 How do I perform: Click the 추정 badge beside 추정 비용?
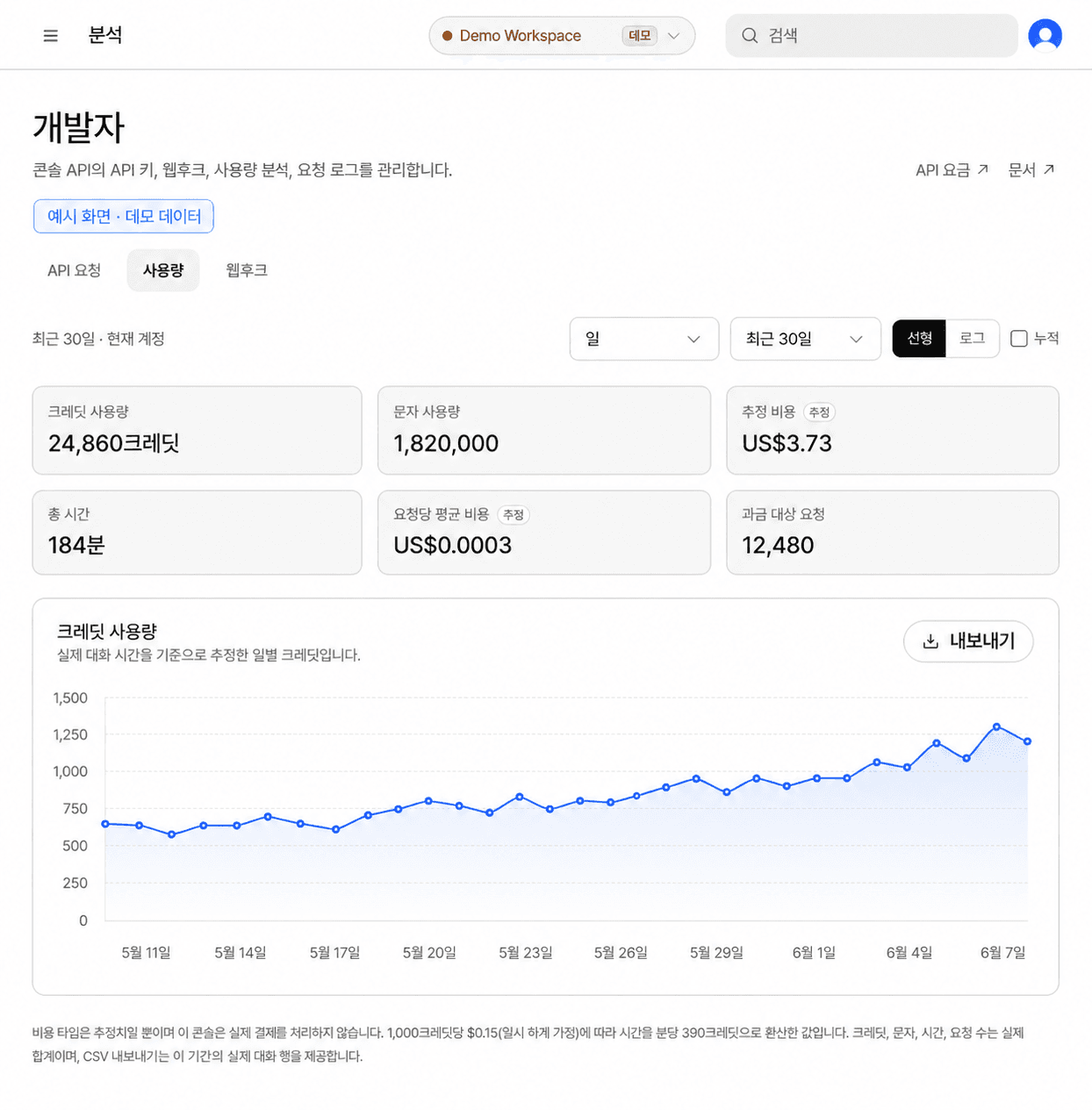pyautogui.click(x=819, y=412)
